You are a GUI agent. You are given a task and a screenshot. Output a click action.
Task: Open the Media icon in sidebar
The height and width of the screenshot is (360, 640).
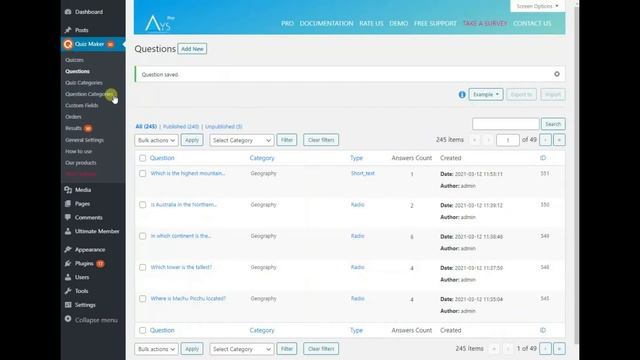(68, 190)
